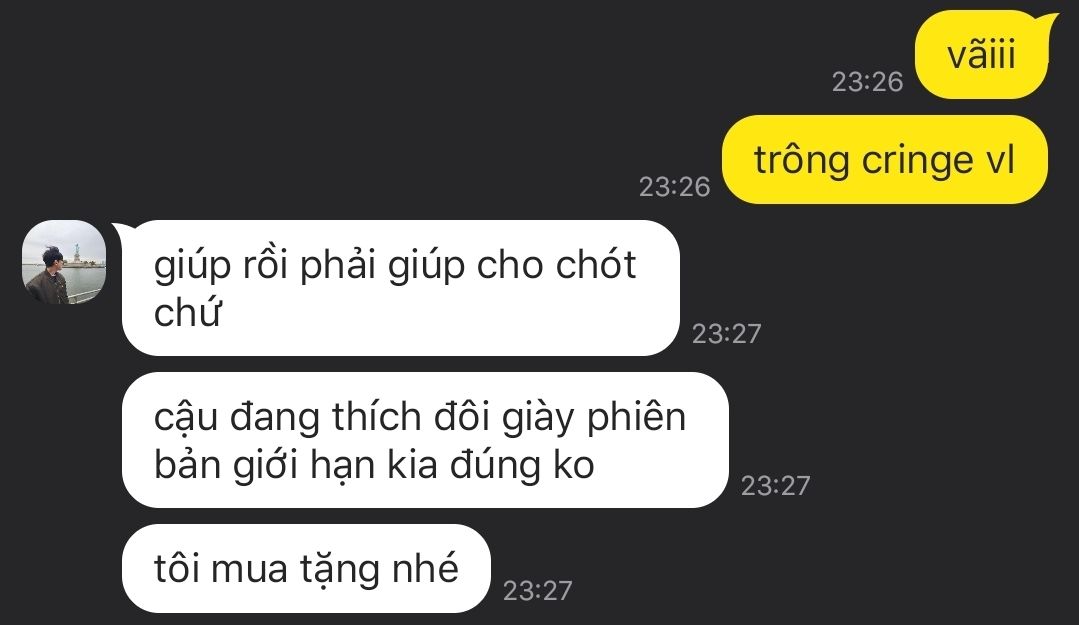Screen dimensions: 1079x625
Task: Click the 23:27 timestamp after "phiên bản giới hạn" message
Action: click(x=776, y=486)
